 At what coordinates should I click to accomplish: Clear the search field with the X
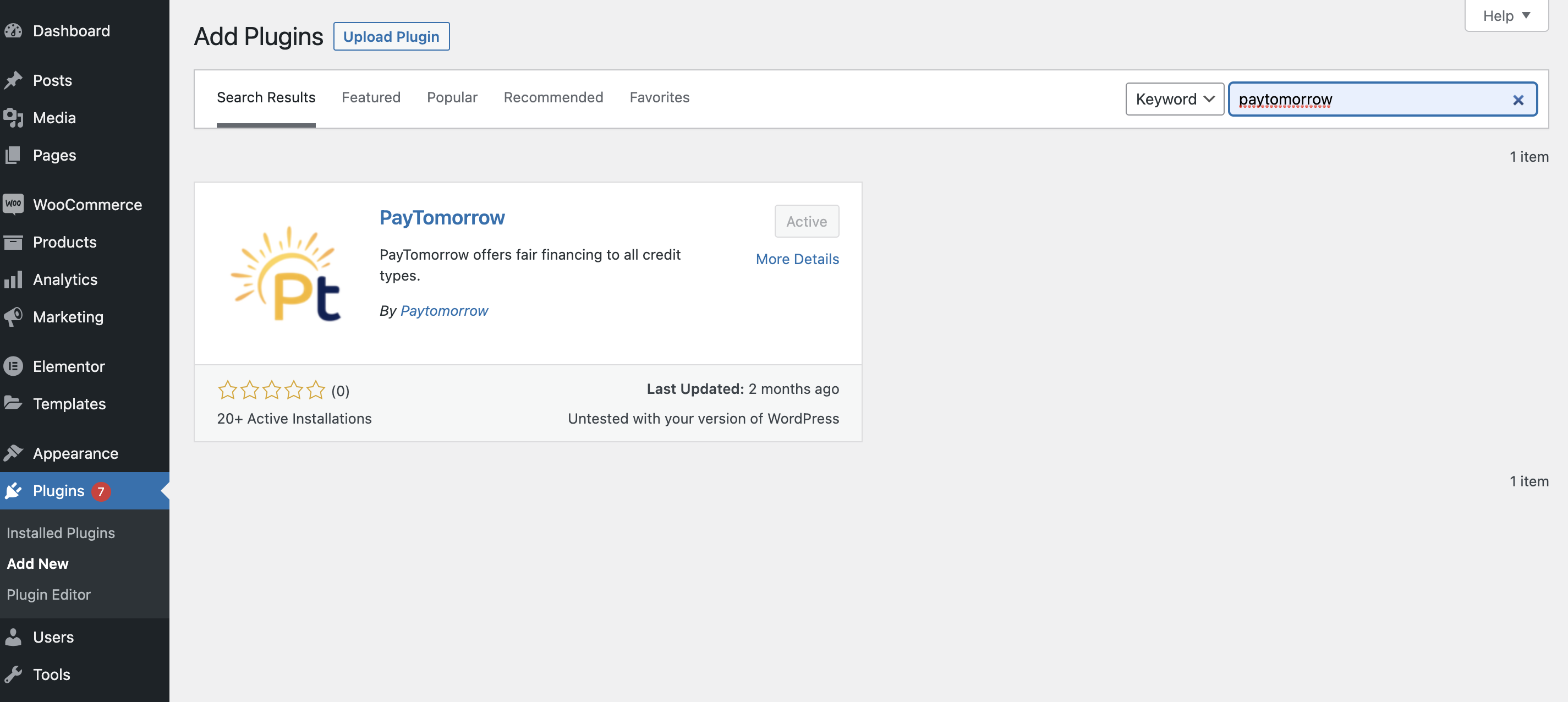coord(1517,100)
